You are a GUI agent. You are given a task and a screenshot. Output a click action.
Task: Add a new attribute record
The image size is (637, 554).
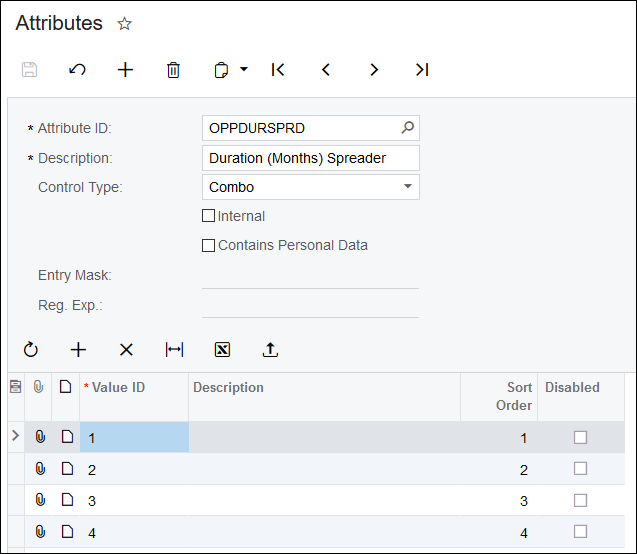click(x=125, y=69)
